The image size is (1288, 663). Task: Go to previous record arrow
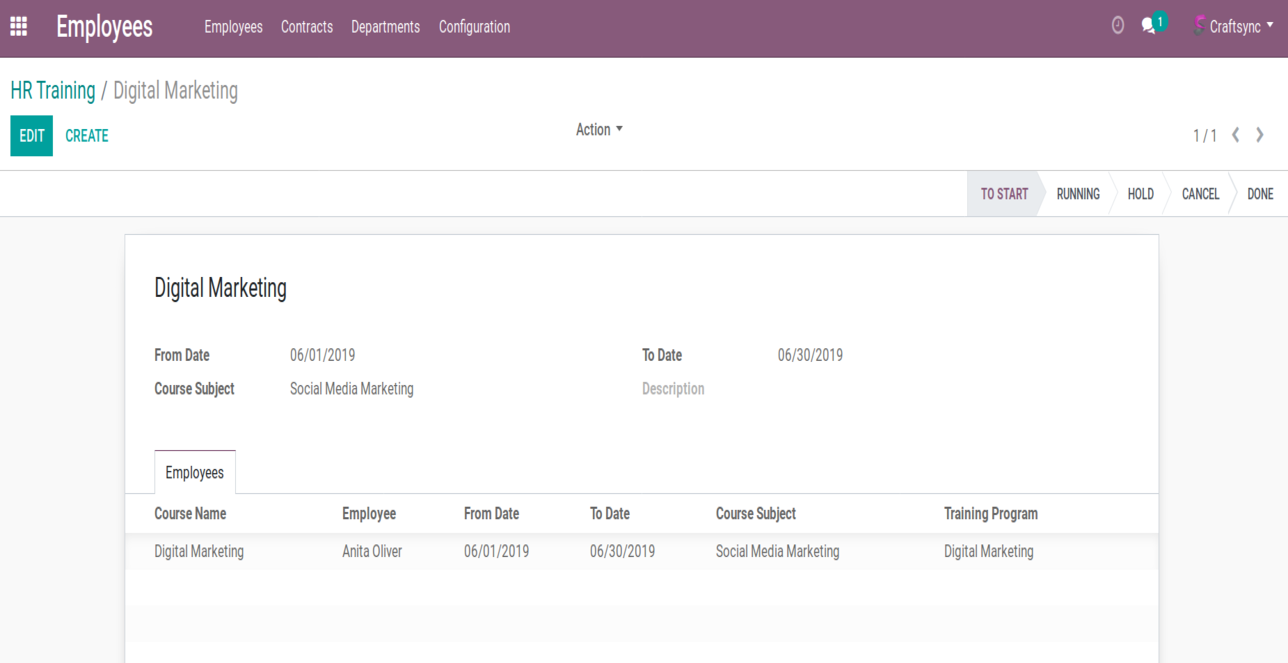(x=1236, y=135)
